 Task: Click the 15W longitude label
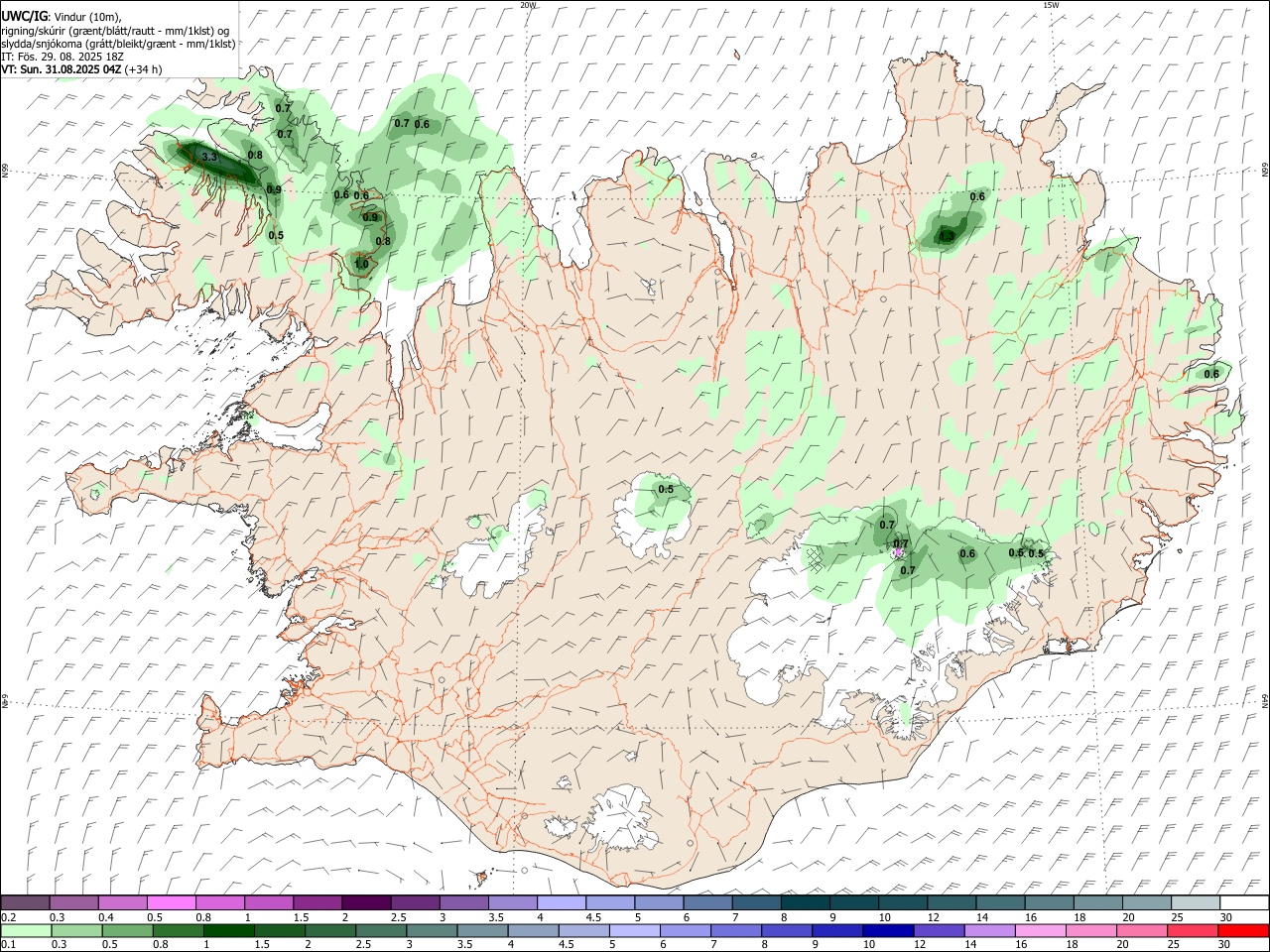1052,5
